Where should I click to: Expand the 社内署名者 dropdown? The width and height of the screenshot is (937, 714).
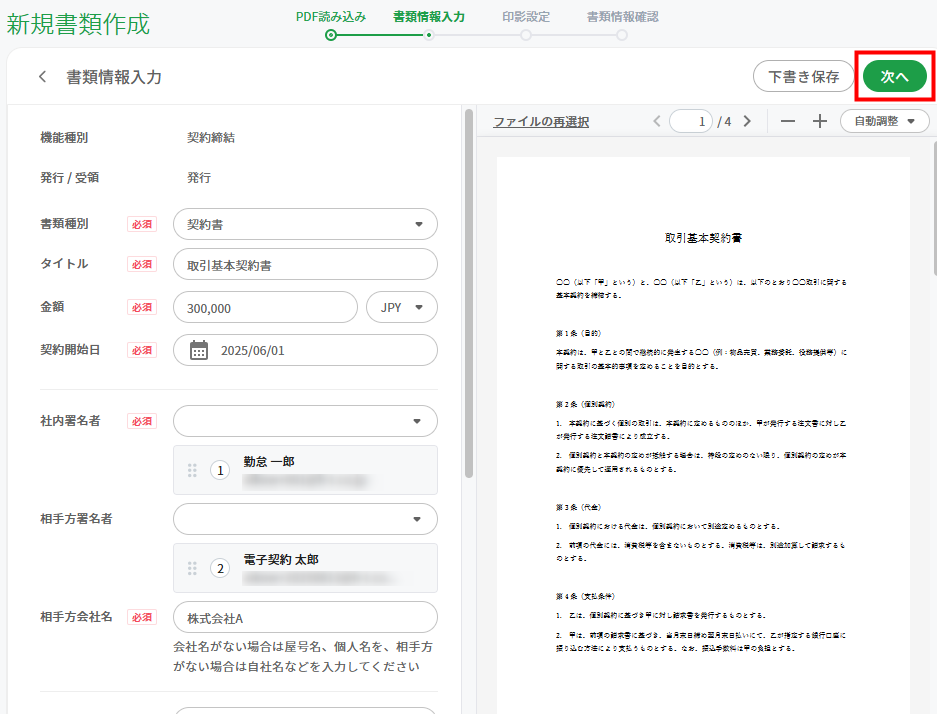(x=305, y=421)
